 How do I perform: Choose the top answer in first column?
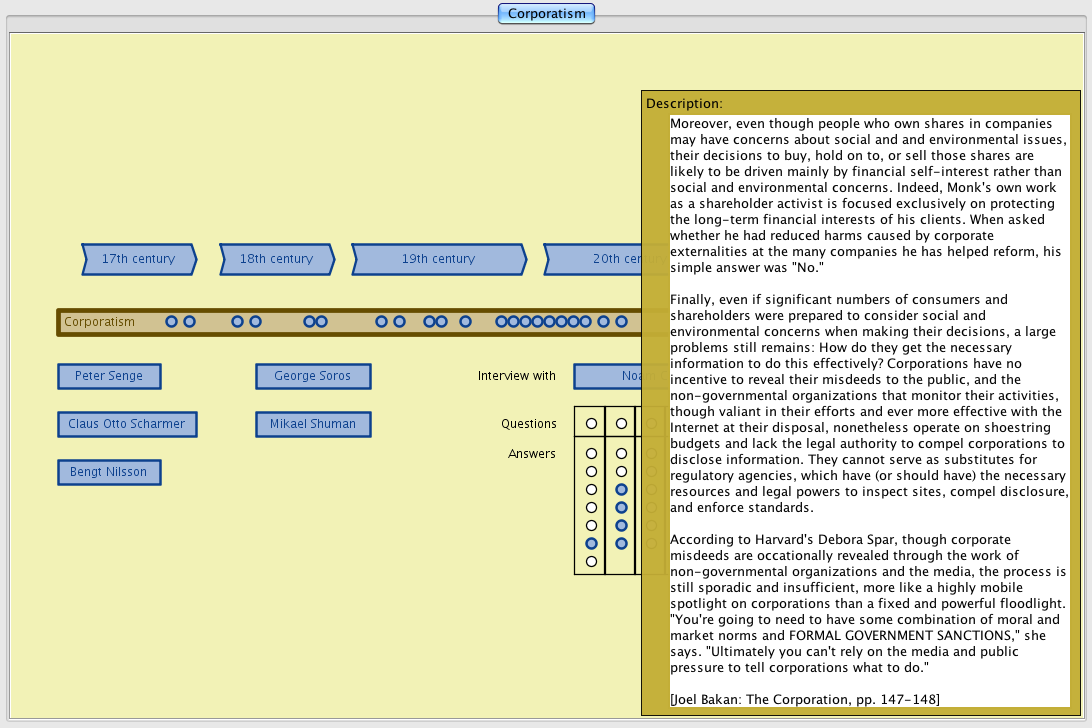point(591,454)
